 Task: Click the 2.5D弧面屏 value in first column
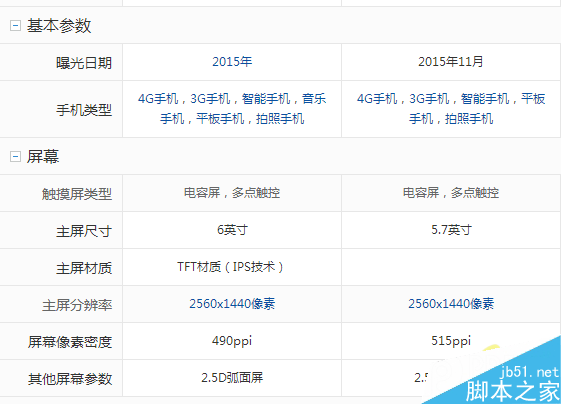232,378
